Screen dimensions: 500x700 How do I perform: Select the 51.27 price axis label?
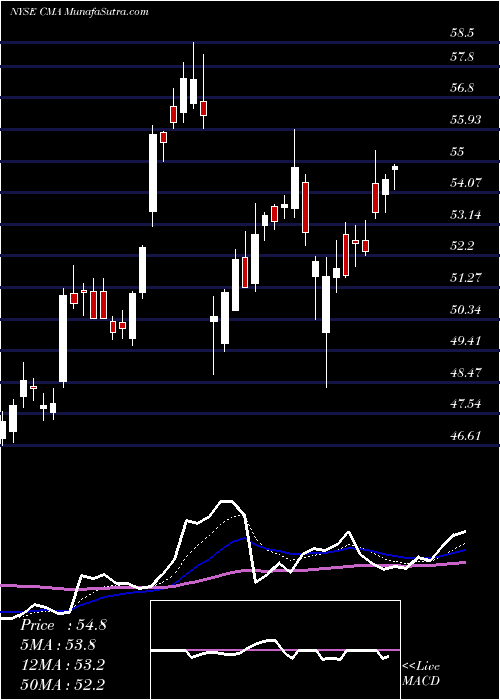pyautogui.click(x=466, y=278)
